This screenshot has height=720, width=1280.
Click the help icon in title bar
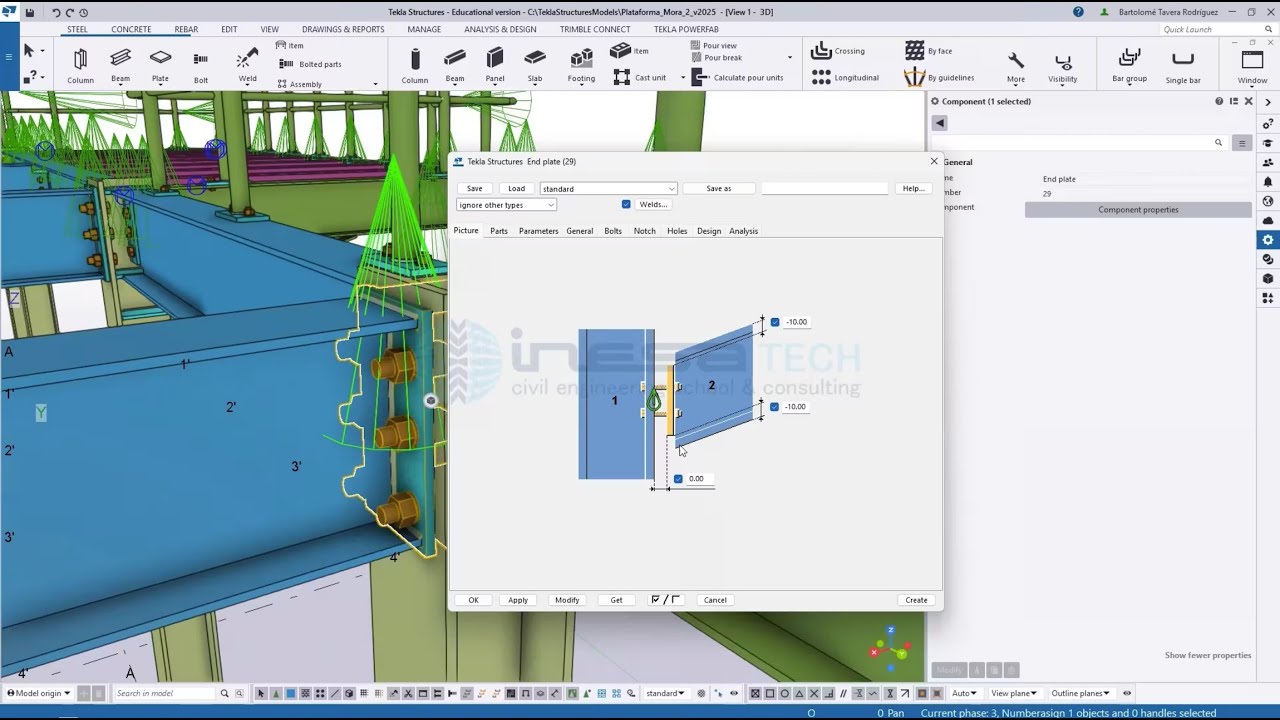pyautogui.click(x=1078, y=12)
